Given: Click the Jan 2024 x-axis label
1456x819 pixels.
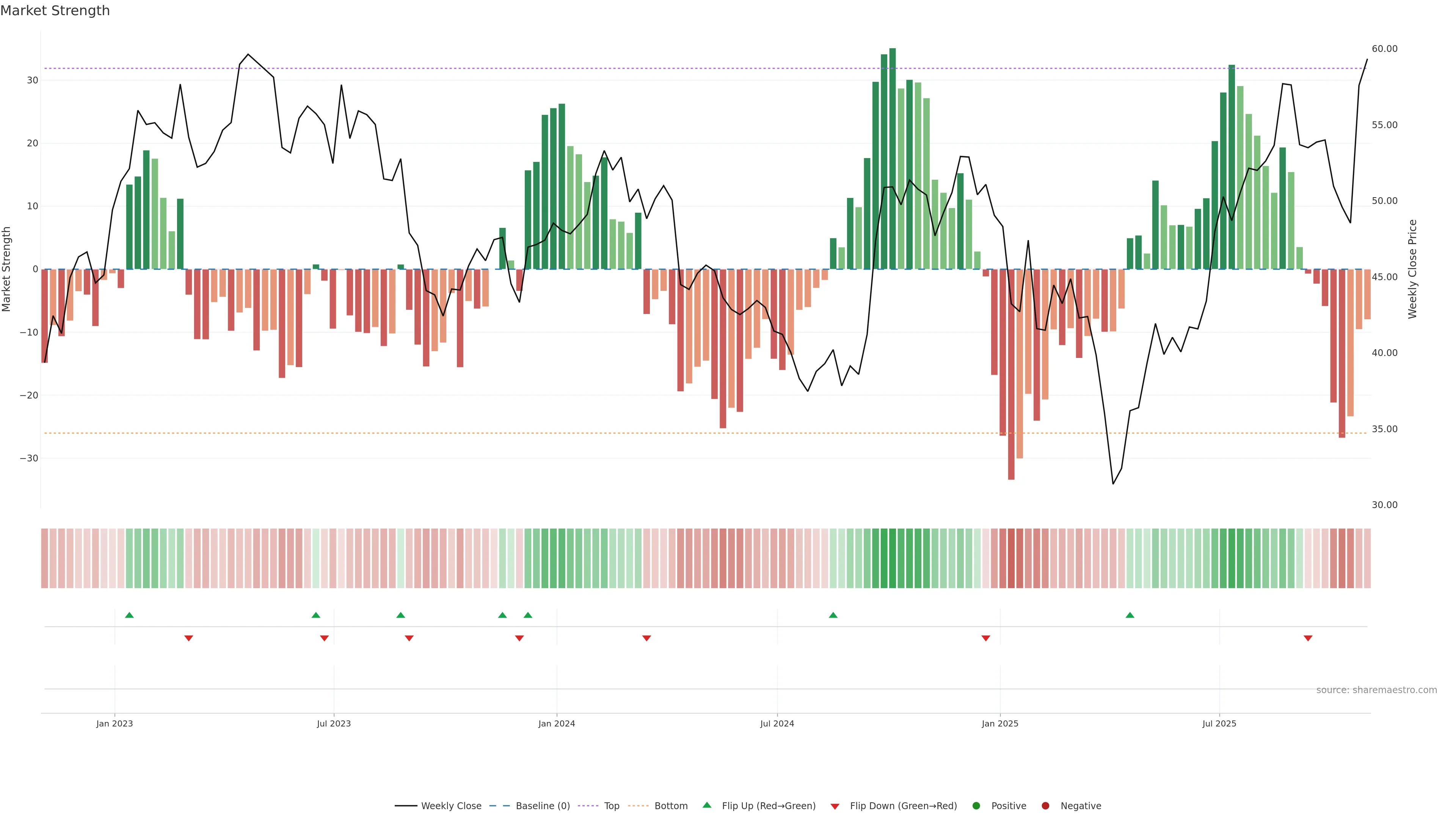Looking at the screenshot, I should (556, 723).
